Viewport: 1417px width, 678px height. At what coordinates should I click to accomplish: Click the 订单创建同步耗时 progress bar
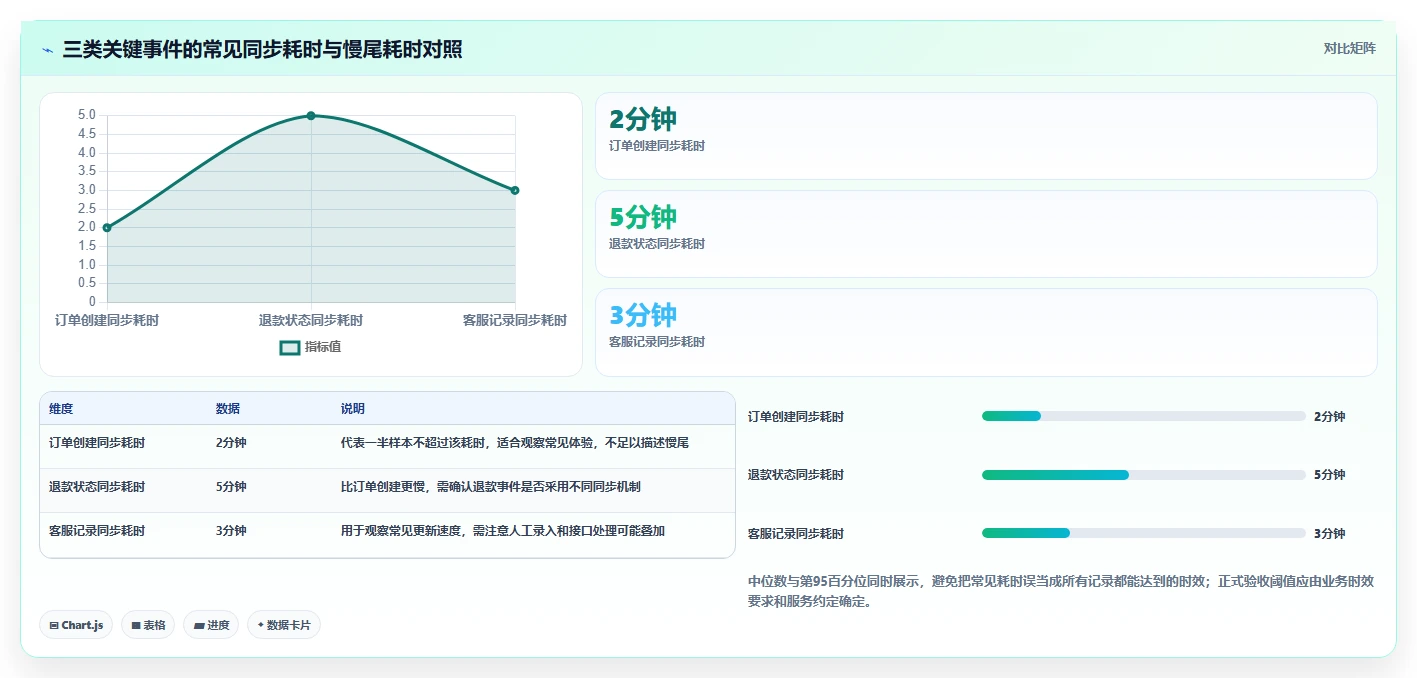coord(1144,416)
